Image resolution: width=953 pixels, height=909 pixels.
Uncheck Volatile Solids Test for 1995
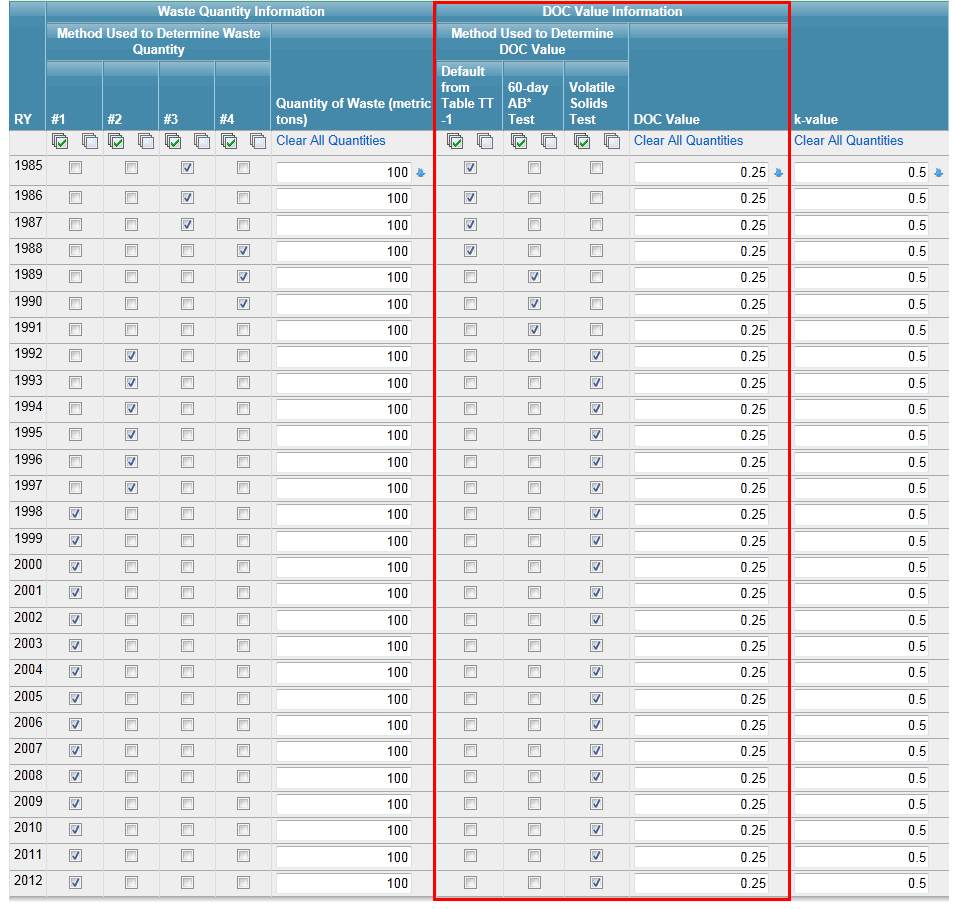596,434
